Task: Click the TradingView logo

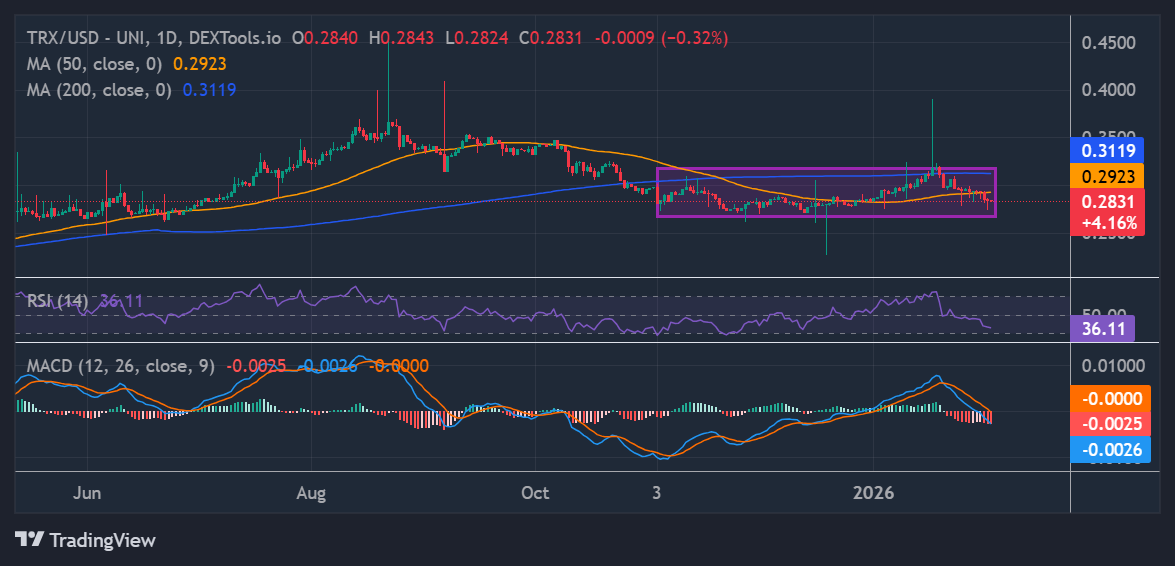Action: tap(85, 540)
